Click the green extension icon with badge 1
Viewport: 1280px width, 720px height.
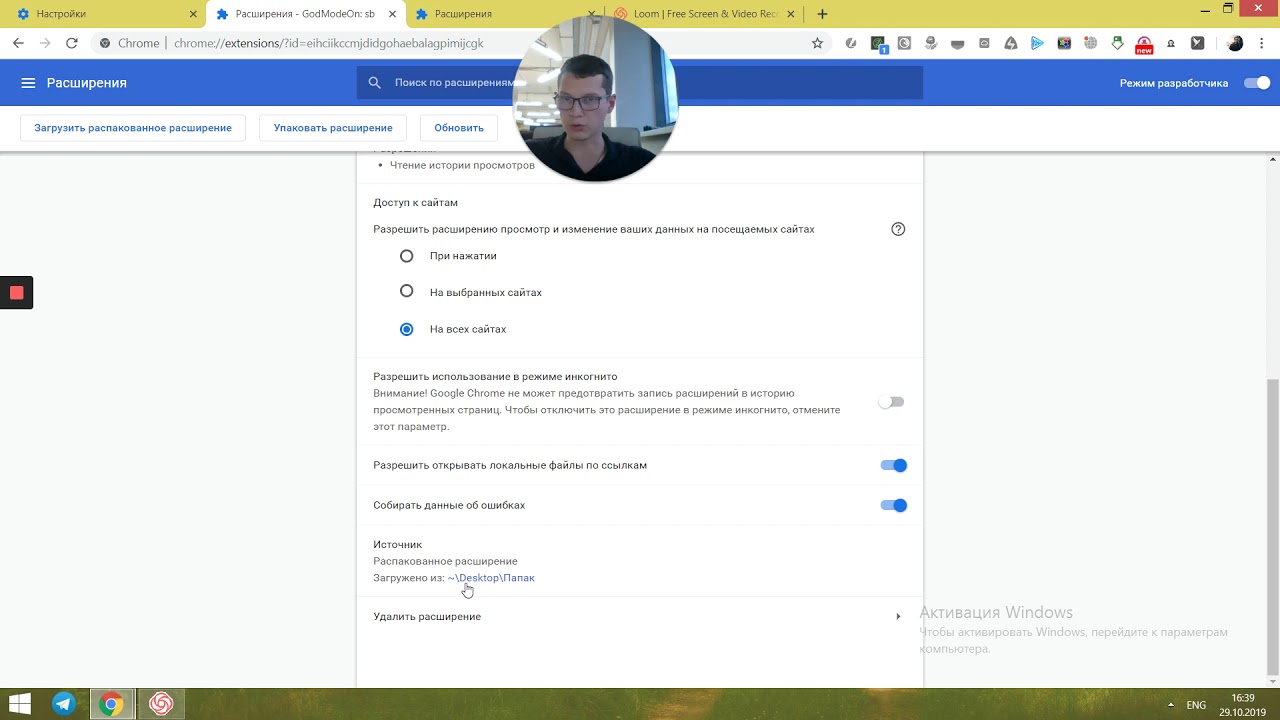coord(878,44)
